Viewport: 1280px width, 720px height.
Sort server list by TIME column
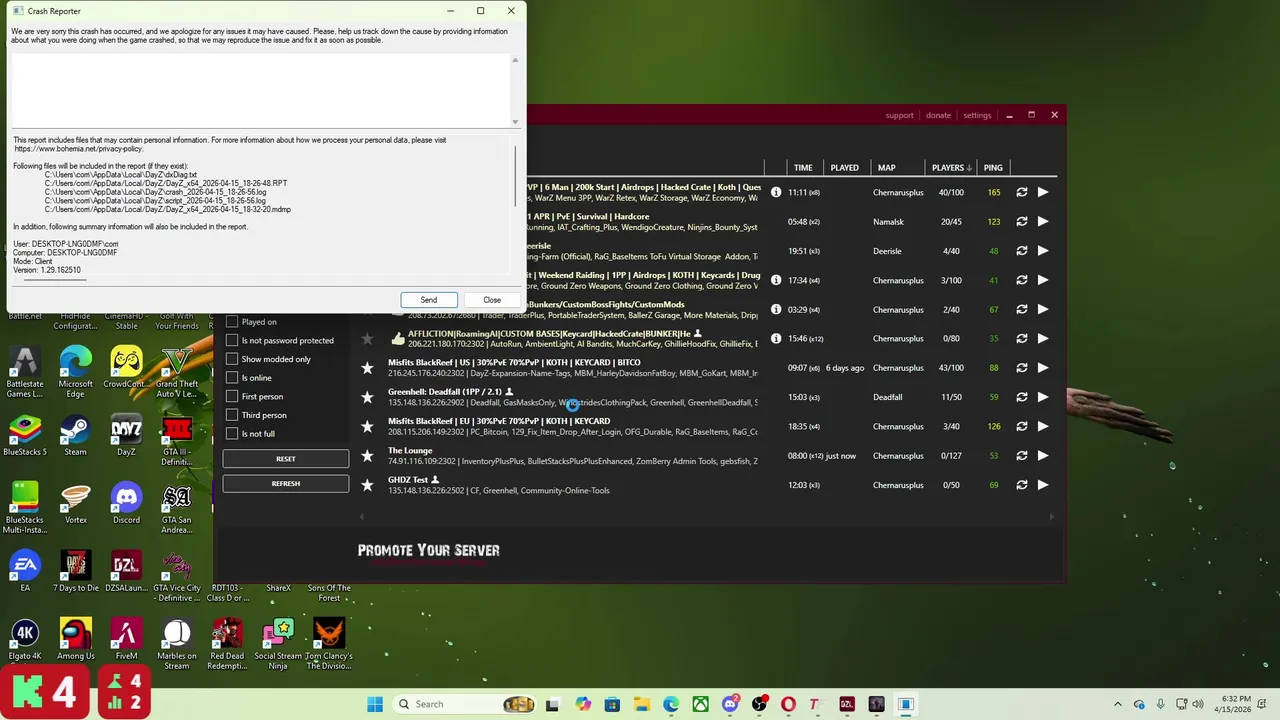click(x=803, y=168)
